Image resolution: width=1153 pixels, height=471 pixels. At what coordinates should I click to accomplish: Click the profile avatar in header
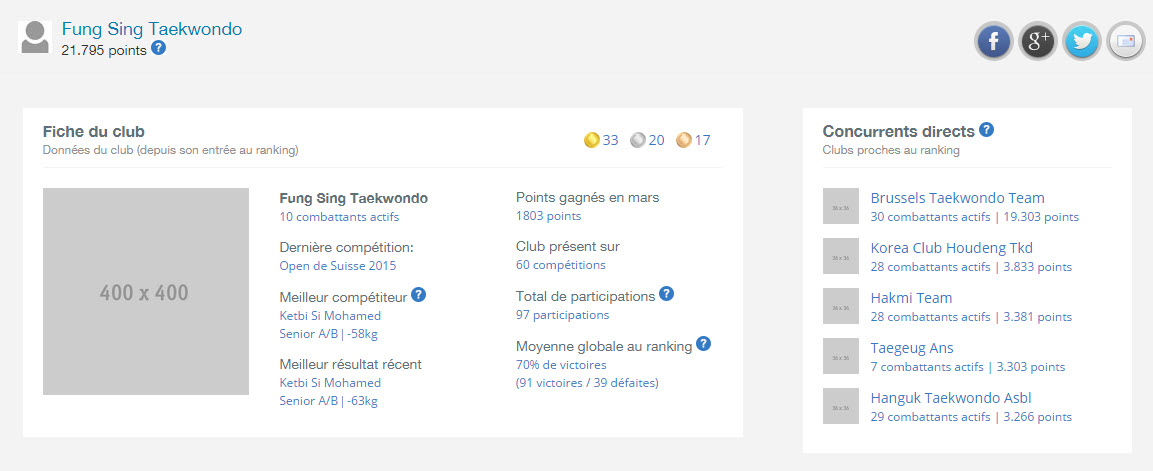pyautogui.click(x=35, y=38)
